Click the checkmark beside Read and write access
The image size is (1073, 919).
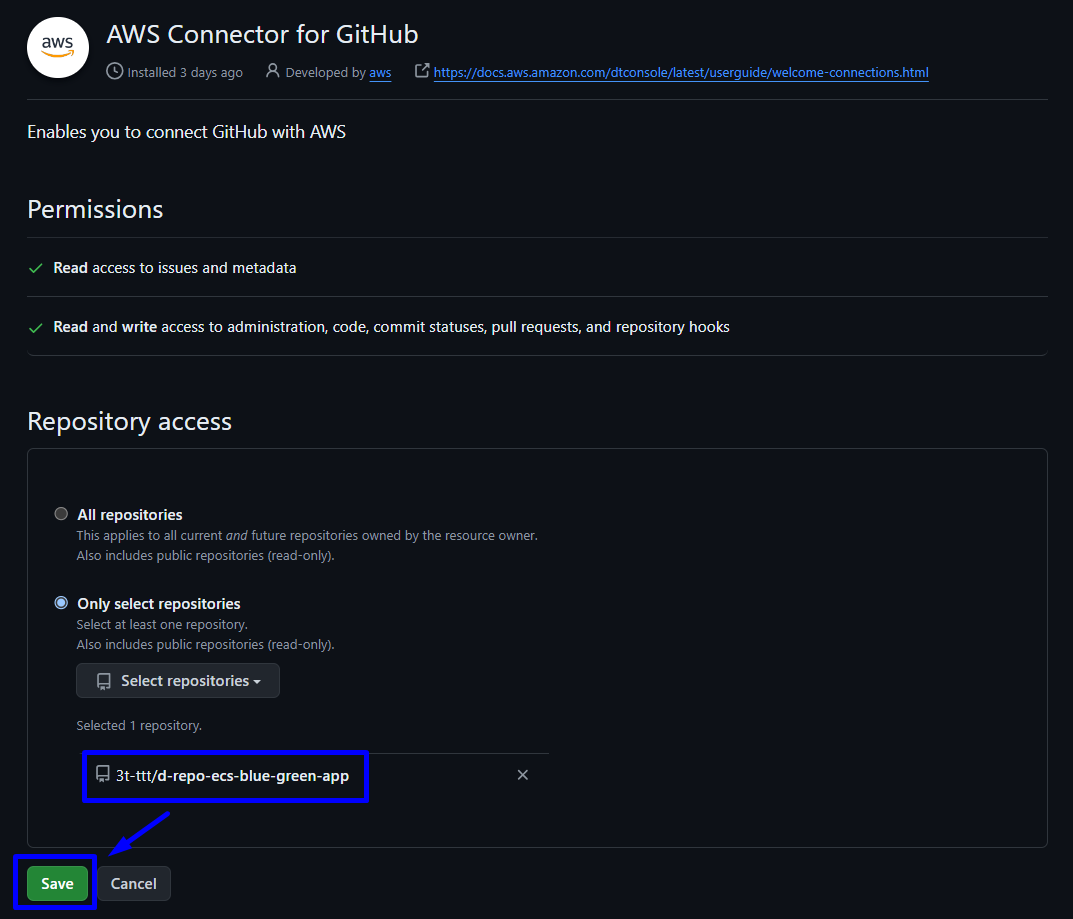[x=35, y=328]
